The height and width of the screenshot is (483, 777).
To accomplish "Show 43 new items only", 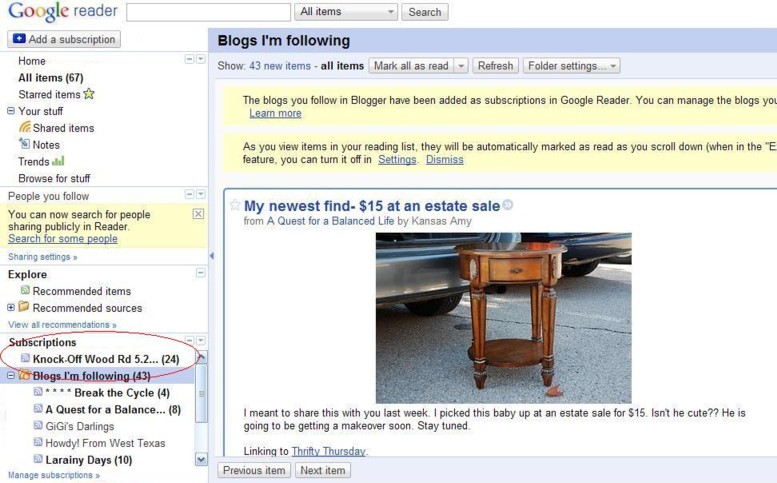I will pos(280,66).
